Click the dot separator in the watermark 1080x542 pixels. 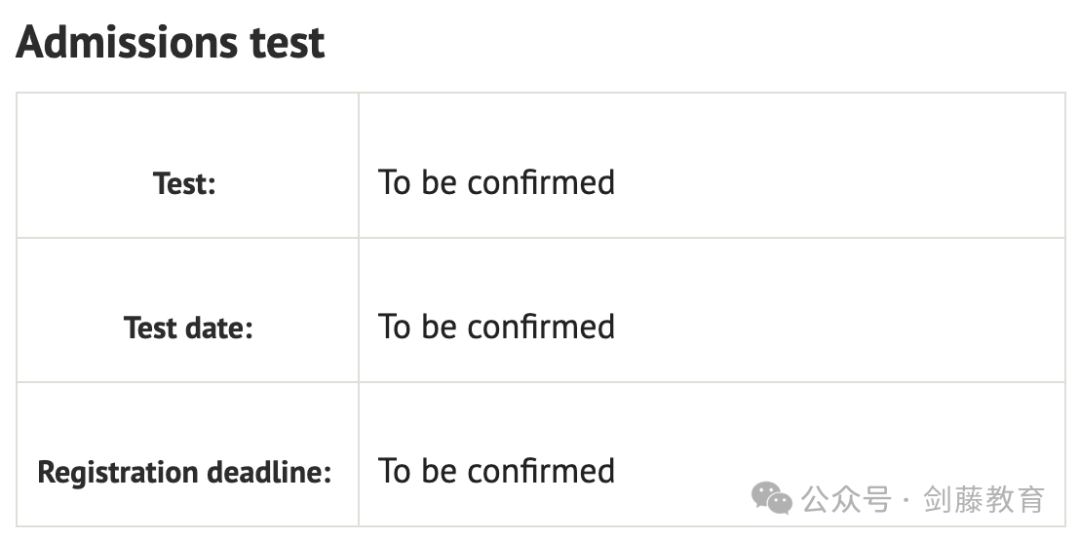pos(907,500)
